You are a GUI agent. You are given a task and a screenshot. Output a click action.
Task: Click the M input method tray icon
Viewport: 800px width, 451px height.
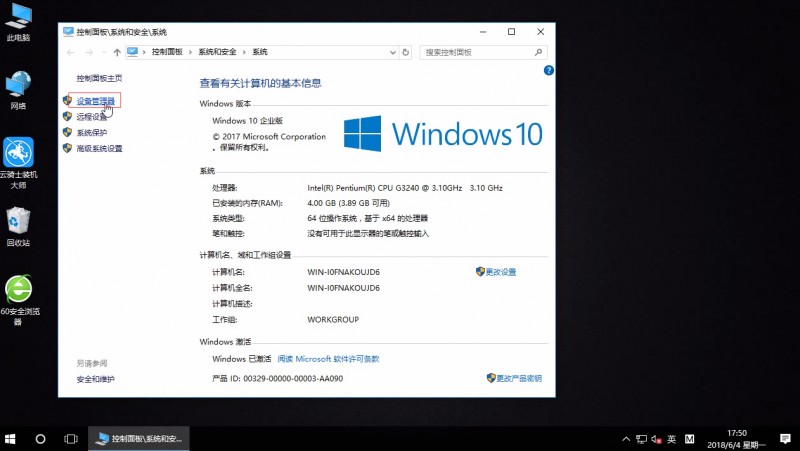[689, 439]
